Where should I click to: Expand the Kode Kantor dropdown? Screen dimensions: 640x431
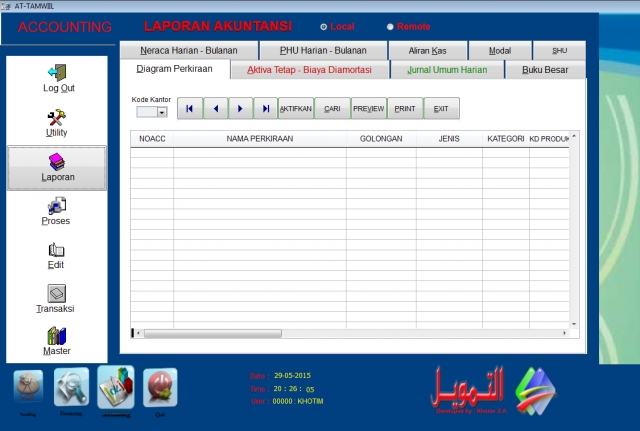pyautogui.click(x=162, y=113)
